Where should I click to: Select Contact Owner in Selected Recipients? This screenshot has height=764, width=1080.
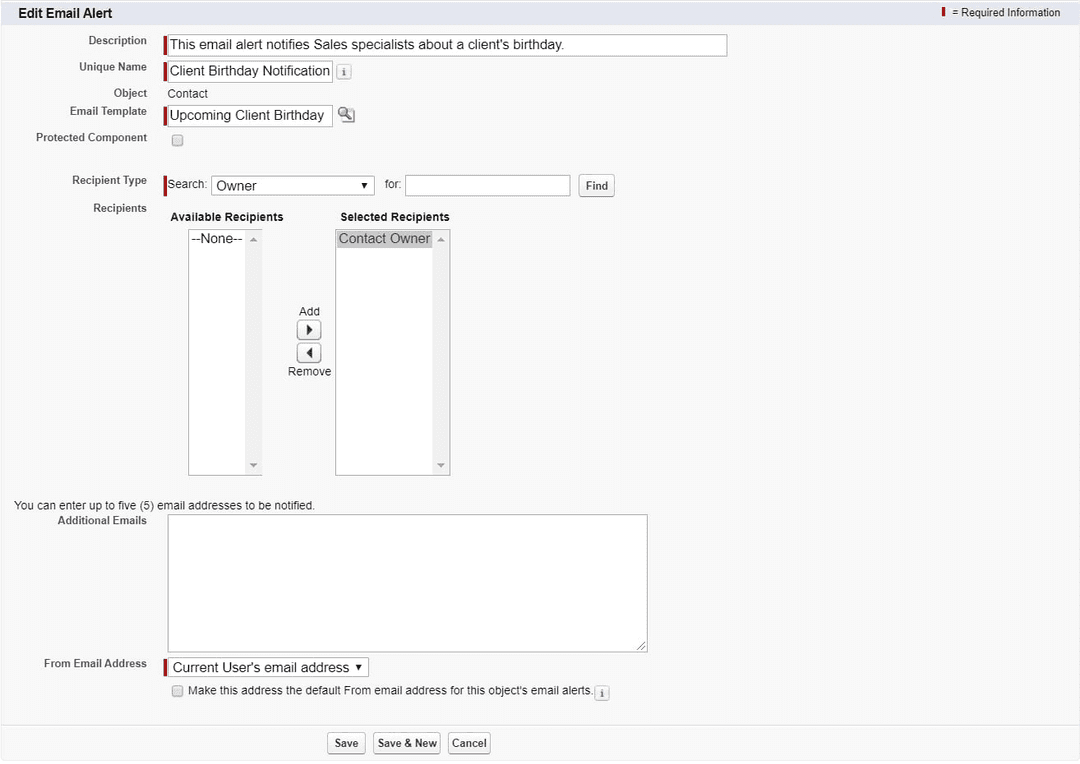pos(384,238)
